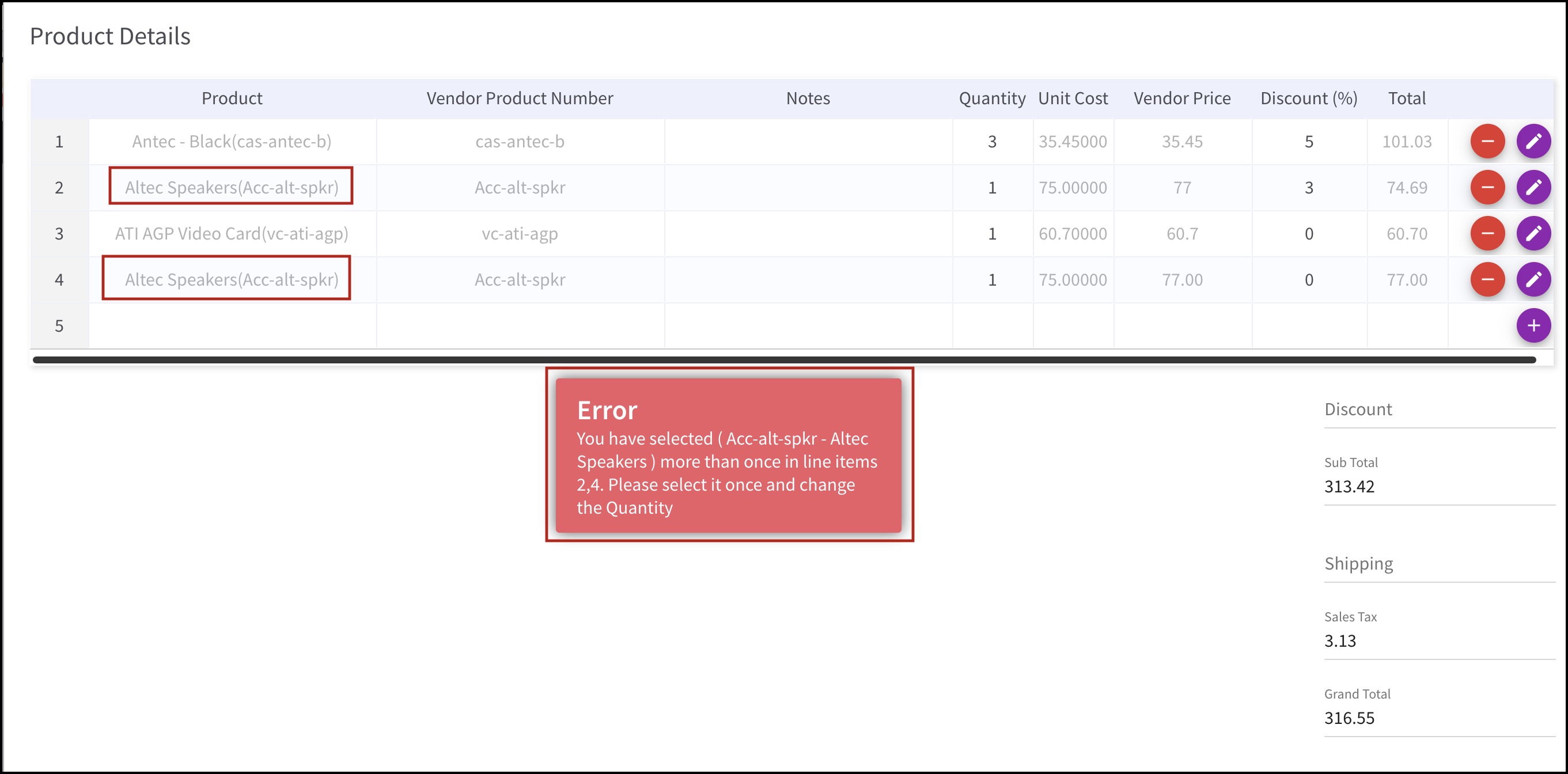The height and width of the screenshot is (774, 1568).
Task: Click the horizontal table scrollbar
Action: coord(784,361)
